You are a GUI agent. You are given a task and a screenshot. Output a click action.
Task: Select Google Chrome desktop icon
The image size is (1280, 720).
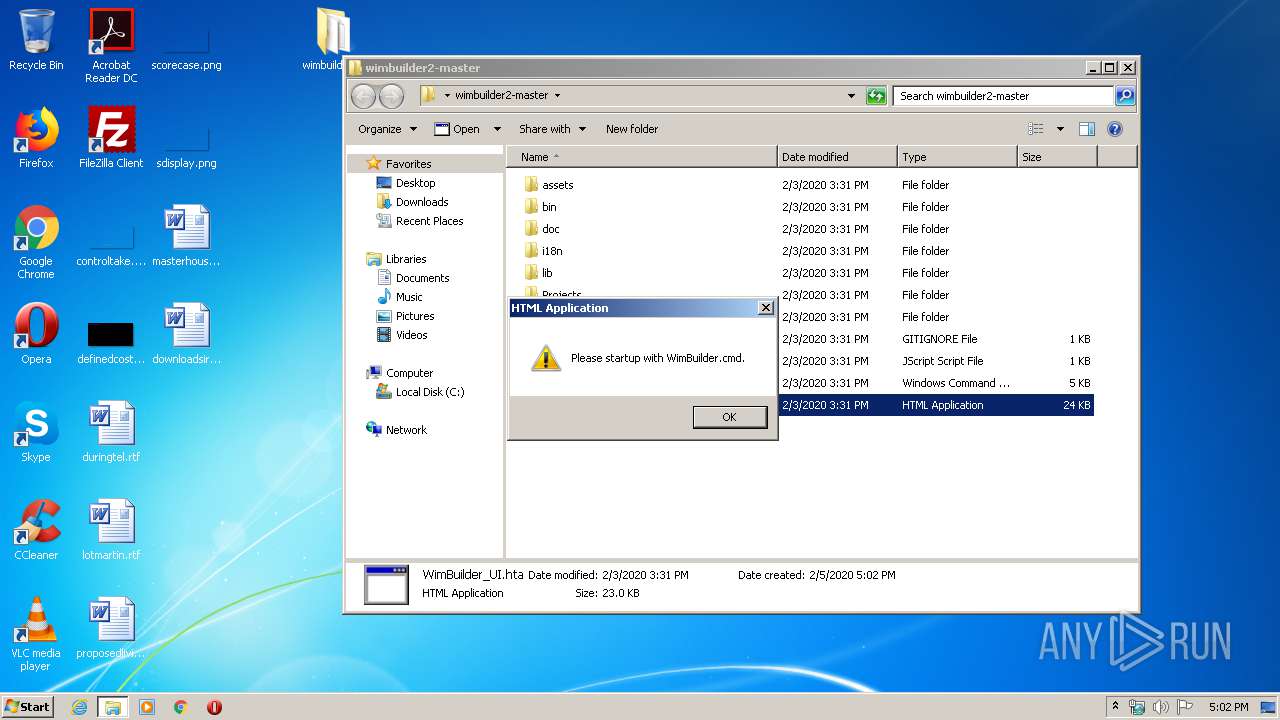36,241
